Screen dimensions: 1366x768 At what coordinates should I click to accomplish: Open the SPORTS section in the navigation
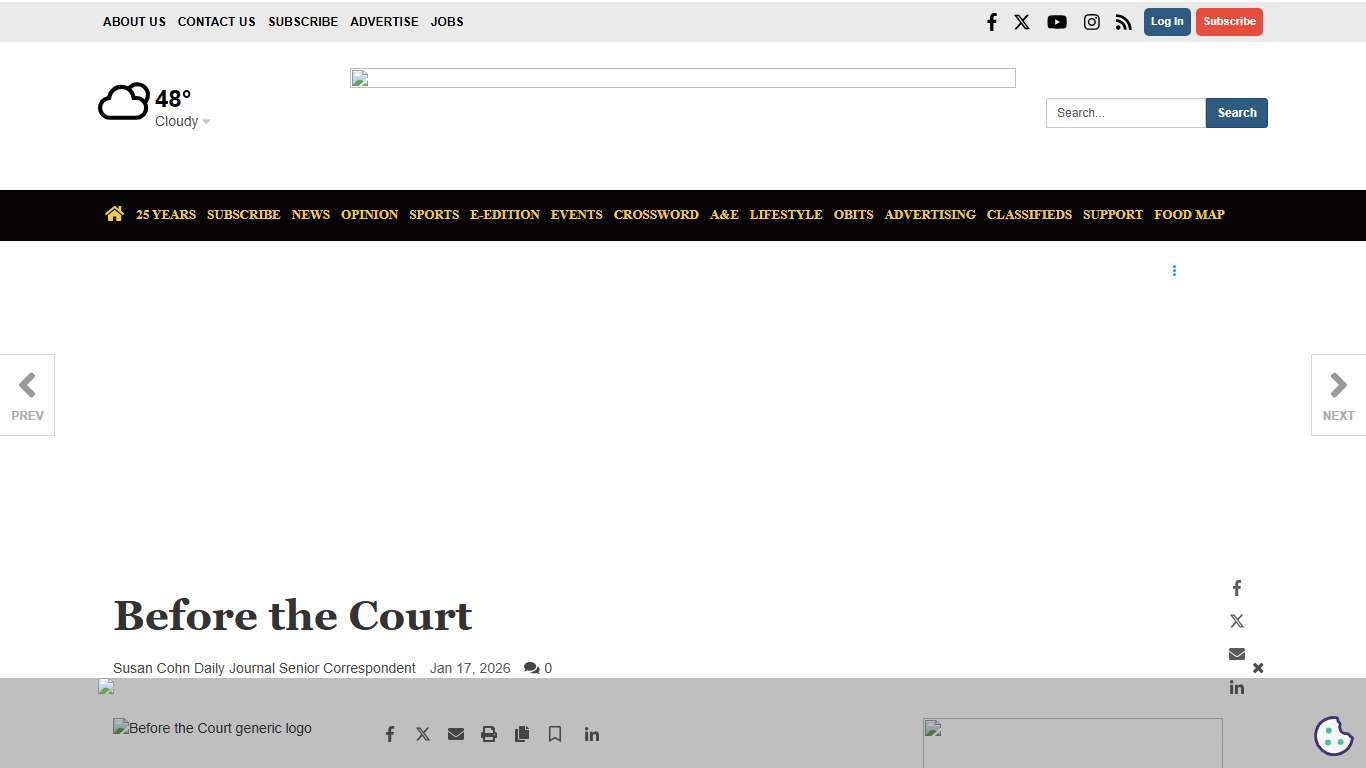[x=434, y=214]
